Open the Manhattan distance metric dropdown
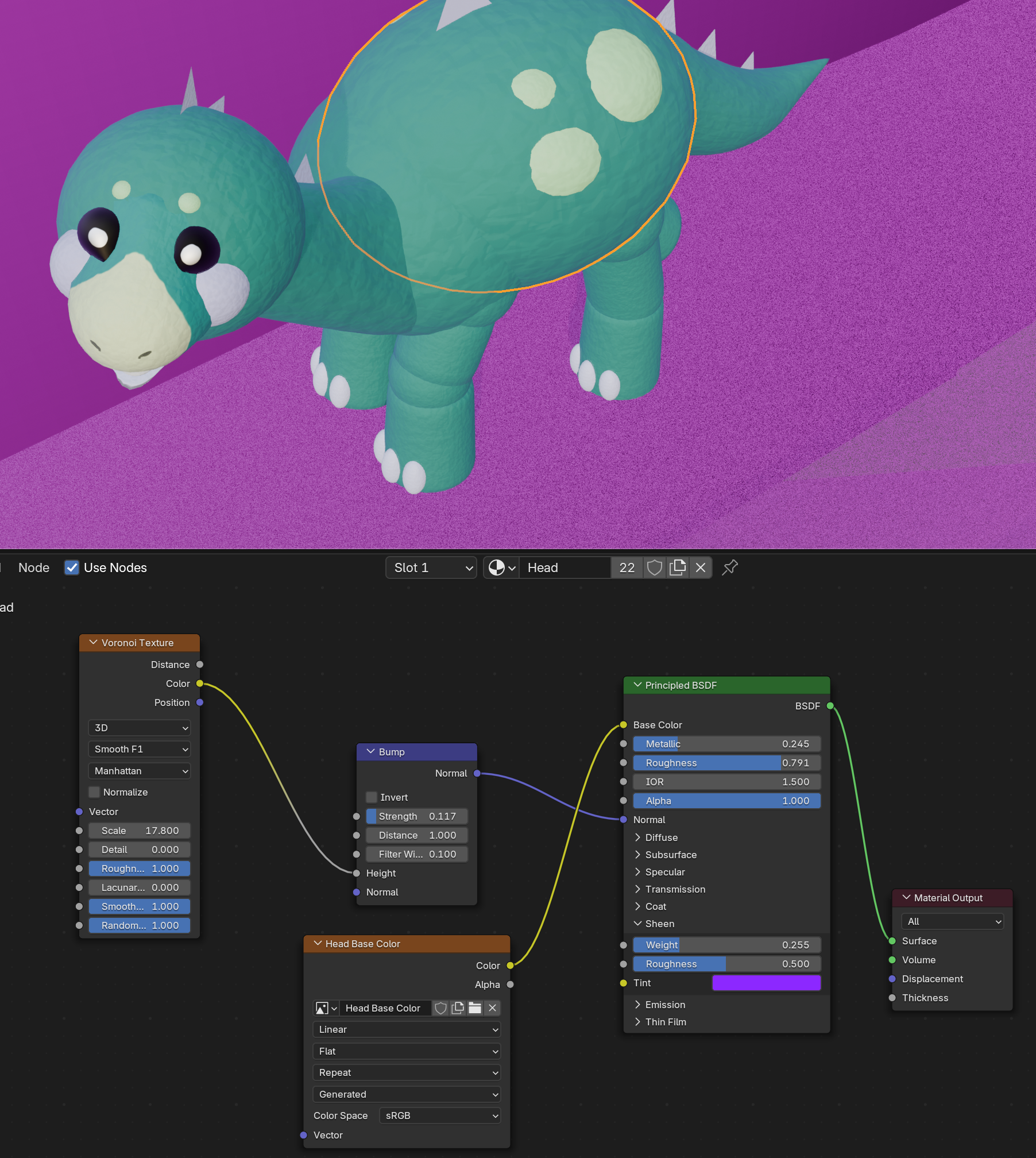Screen dimensions: 1036x1158 pyautogui.click(x=139, y=771)
